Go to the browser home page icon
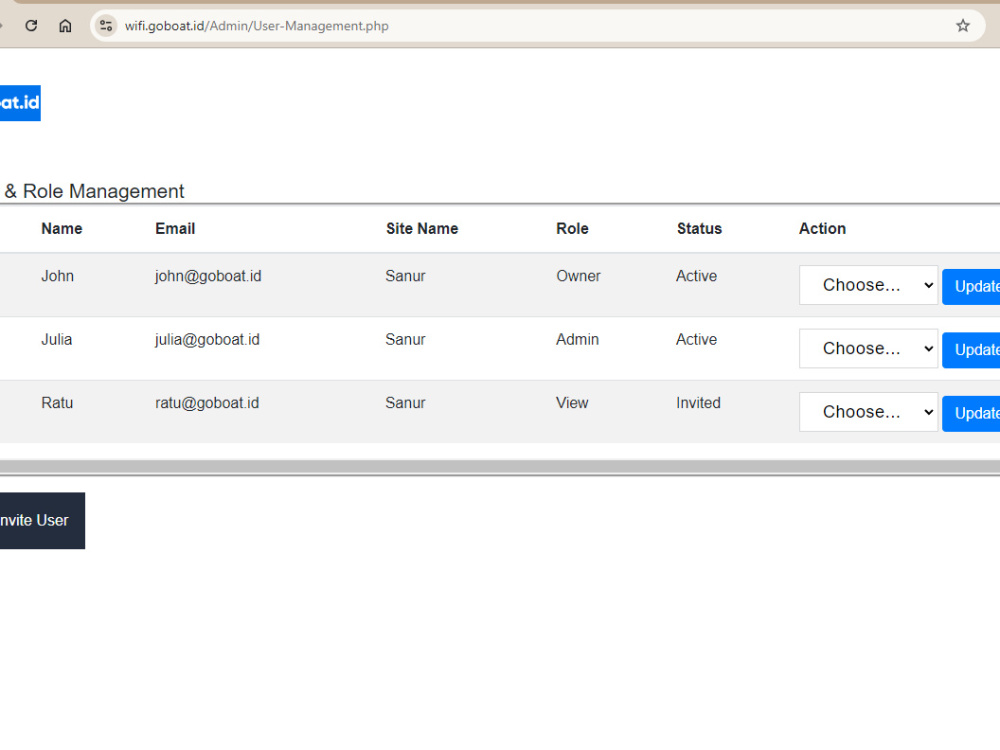 click(x=65, y=26)
